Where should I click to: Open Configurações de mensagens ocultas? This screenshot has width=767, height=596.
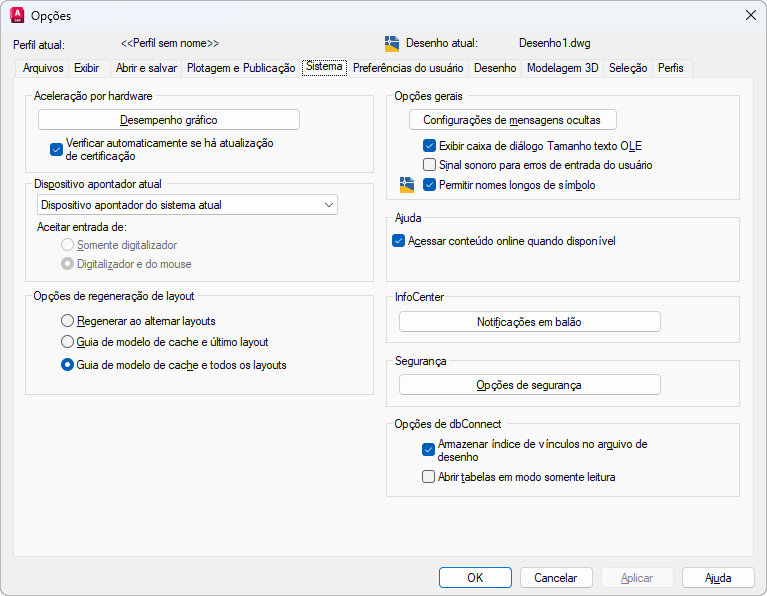pyautogui.click(x=512, y=120)
